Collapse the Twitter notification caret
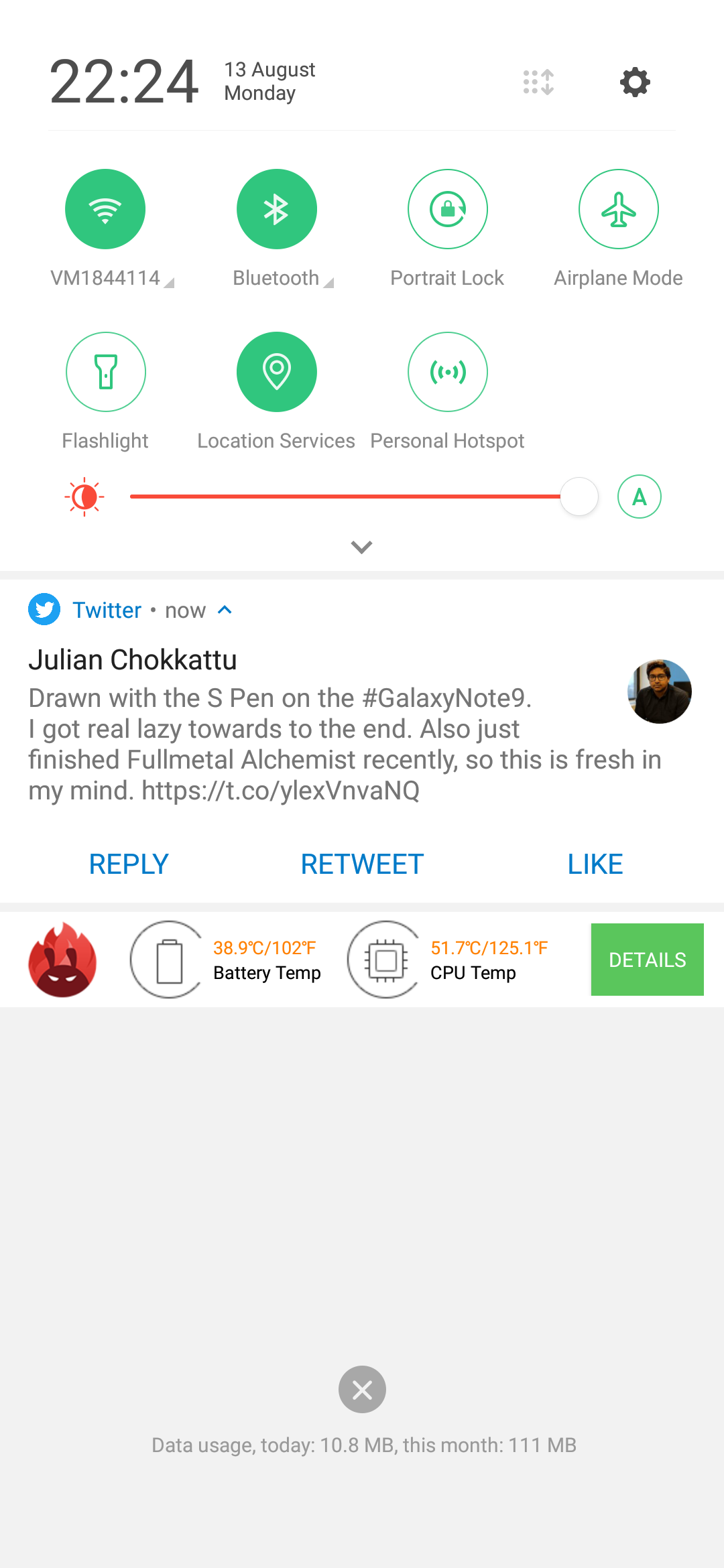Viewport: 724px width, 1568px height. pyautogui.click(x=225, y=610)
